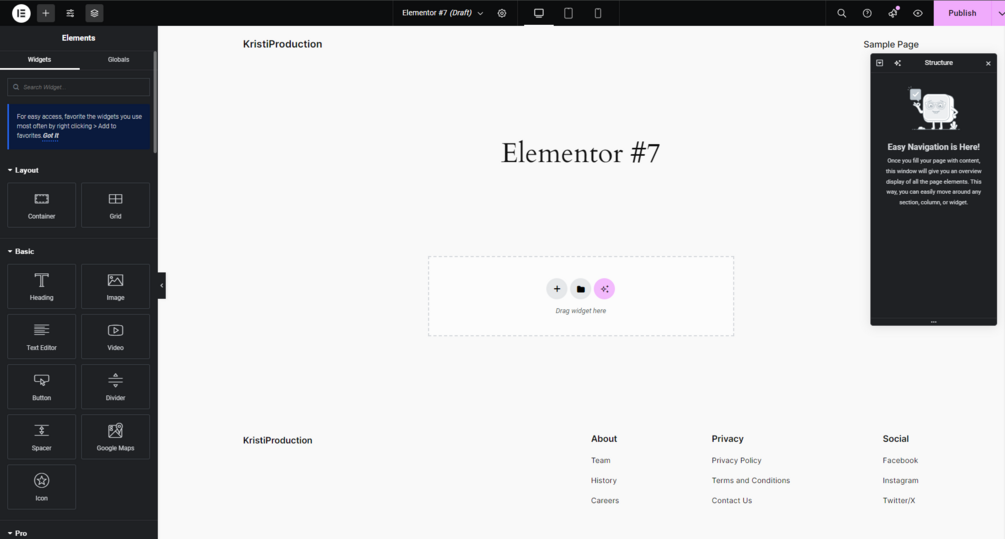Open the Elementor #7 Draft document dropdown
Viewport: 1005px width, 539px height.
click(x=442, y=13)
